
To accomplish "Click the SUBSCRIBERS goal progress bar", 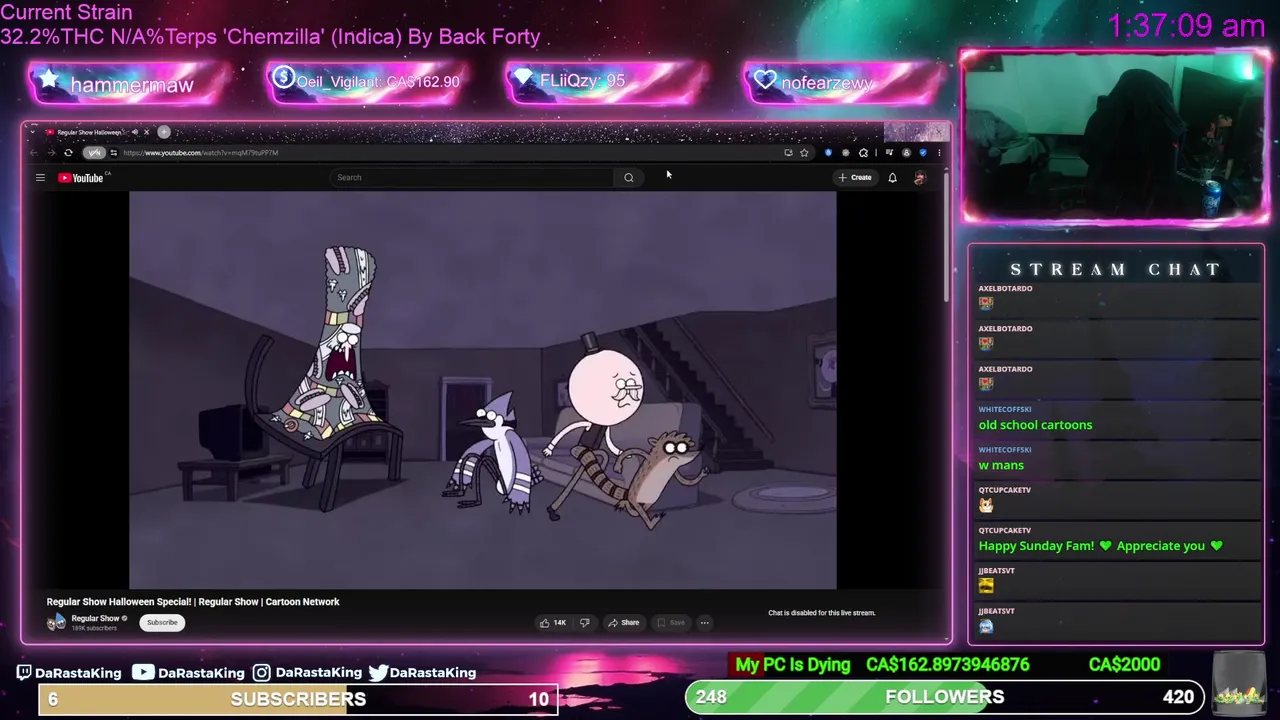I will tap(298, 699).
